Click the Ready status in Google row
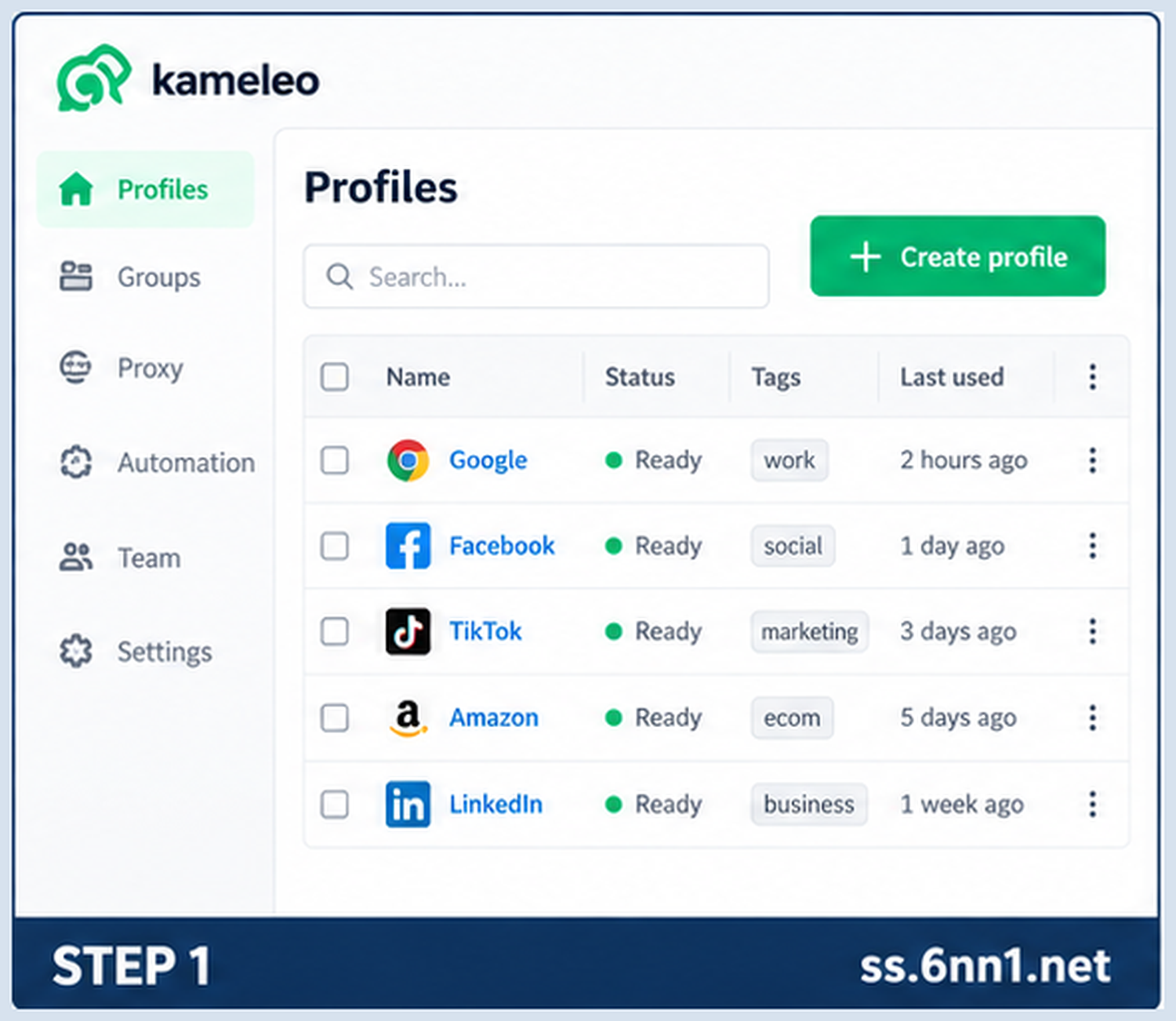1176x1021 pixels. pyautogui.click(x=654, y=460)
